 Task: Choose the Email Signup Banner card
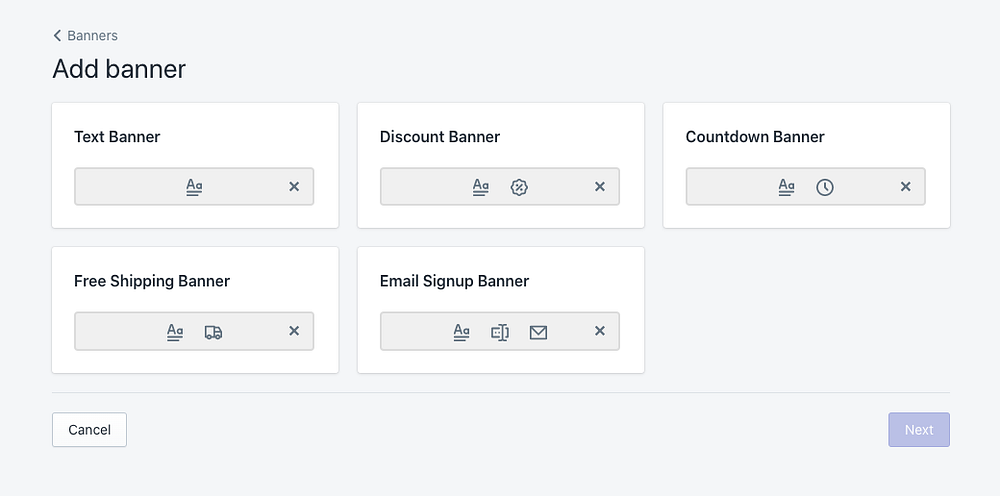(x=500, y=282)
